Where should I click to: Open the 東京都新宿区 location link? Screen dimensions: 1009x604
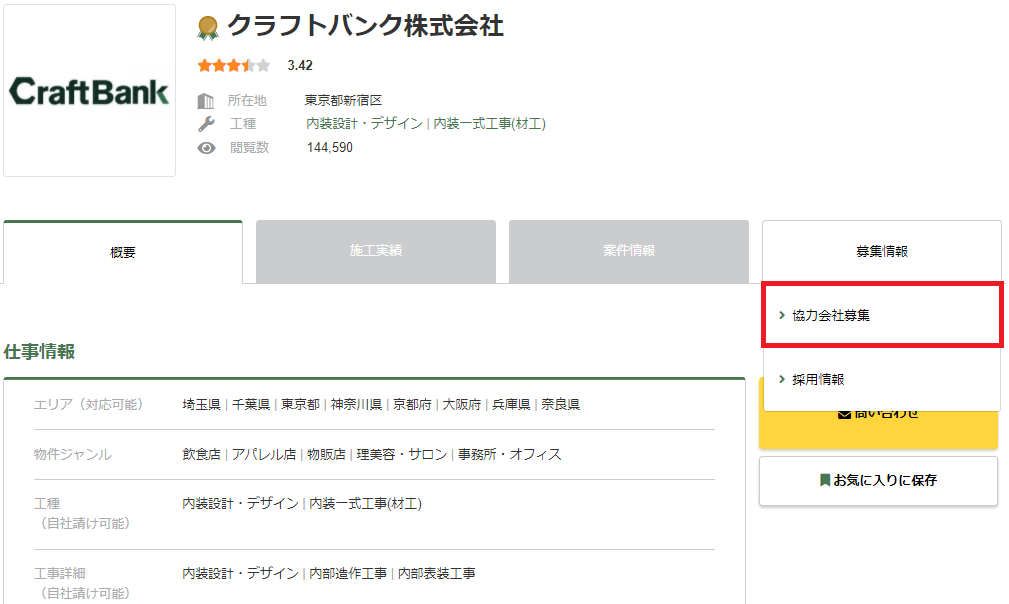click(x=341, y=100)
